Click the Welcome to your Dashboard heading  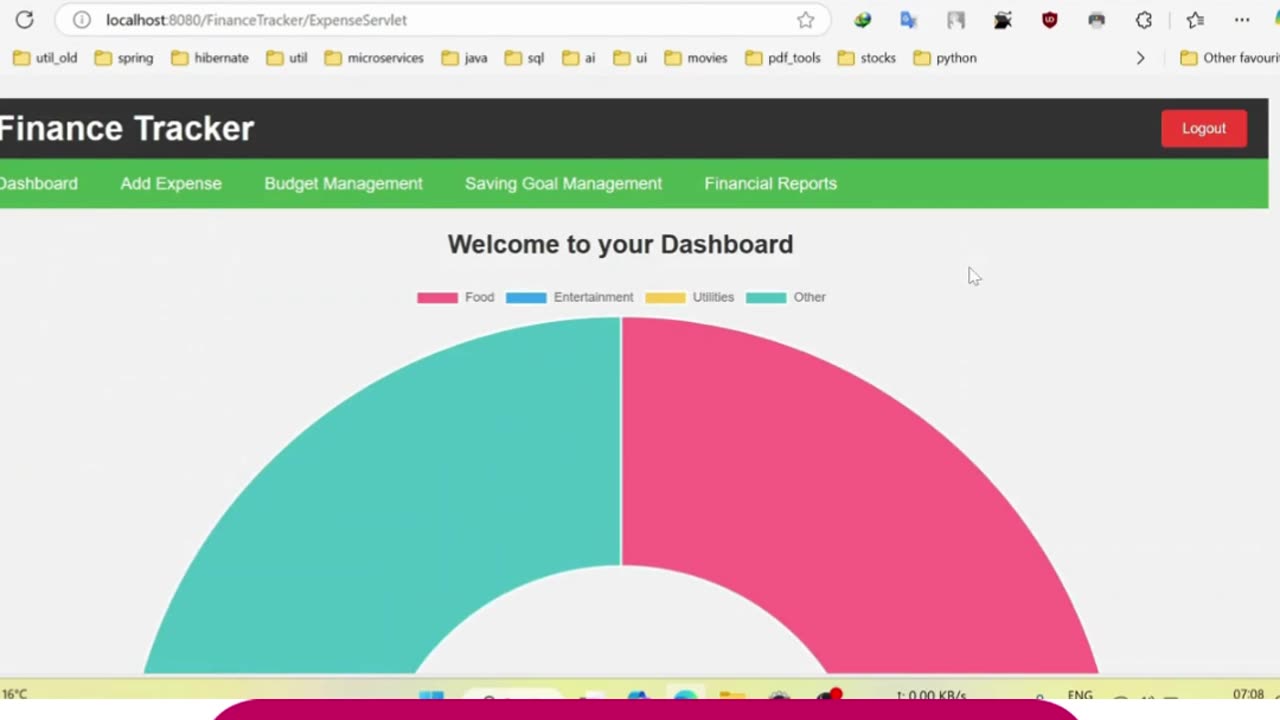coord(620,244)
